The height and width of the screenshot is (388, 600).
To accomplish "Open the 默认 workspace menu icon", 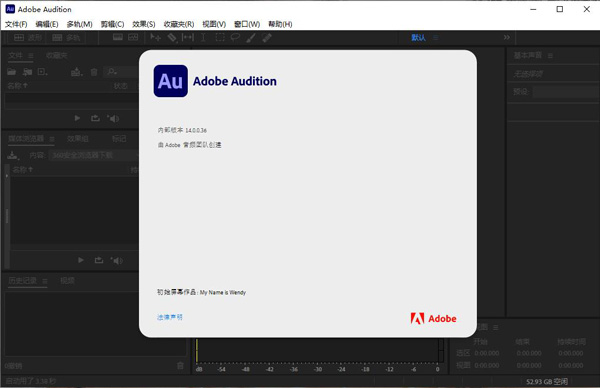I will pos(435,37).
